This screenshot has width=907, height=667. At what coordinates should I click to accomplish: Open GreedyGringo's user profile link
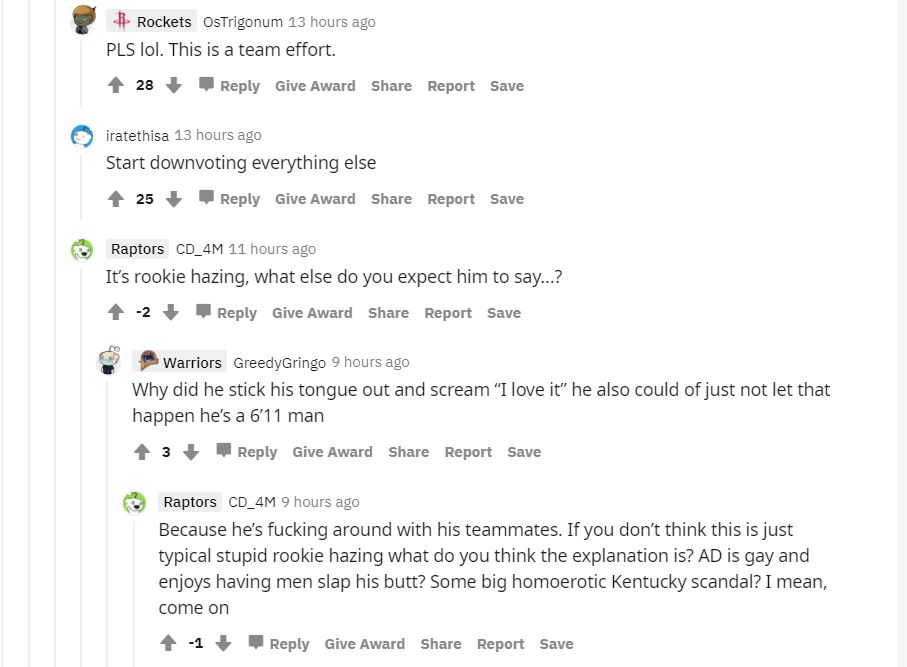click(x=279, y=362)
